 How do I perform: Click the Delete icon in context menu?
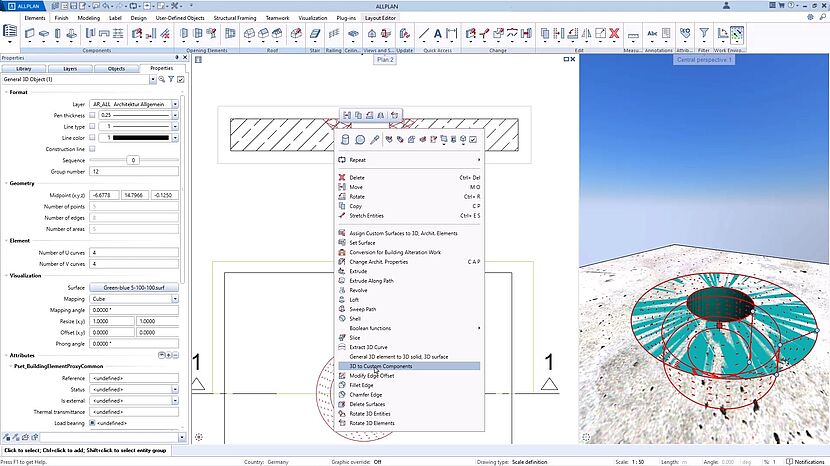343,177
